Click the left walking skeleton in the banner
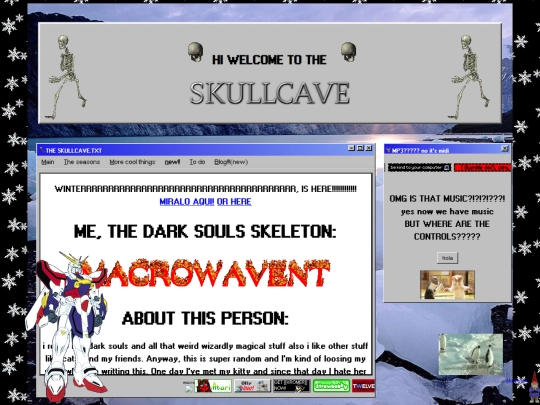The image size is (540, 405). tap(66, 76)
